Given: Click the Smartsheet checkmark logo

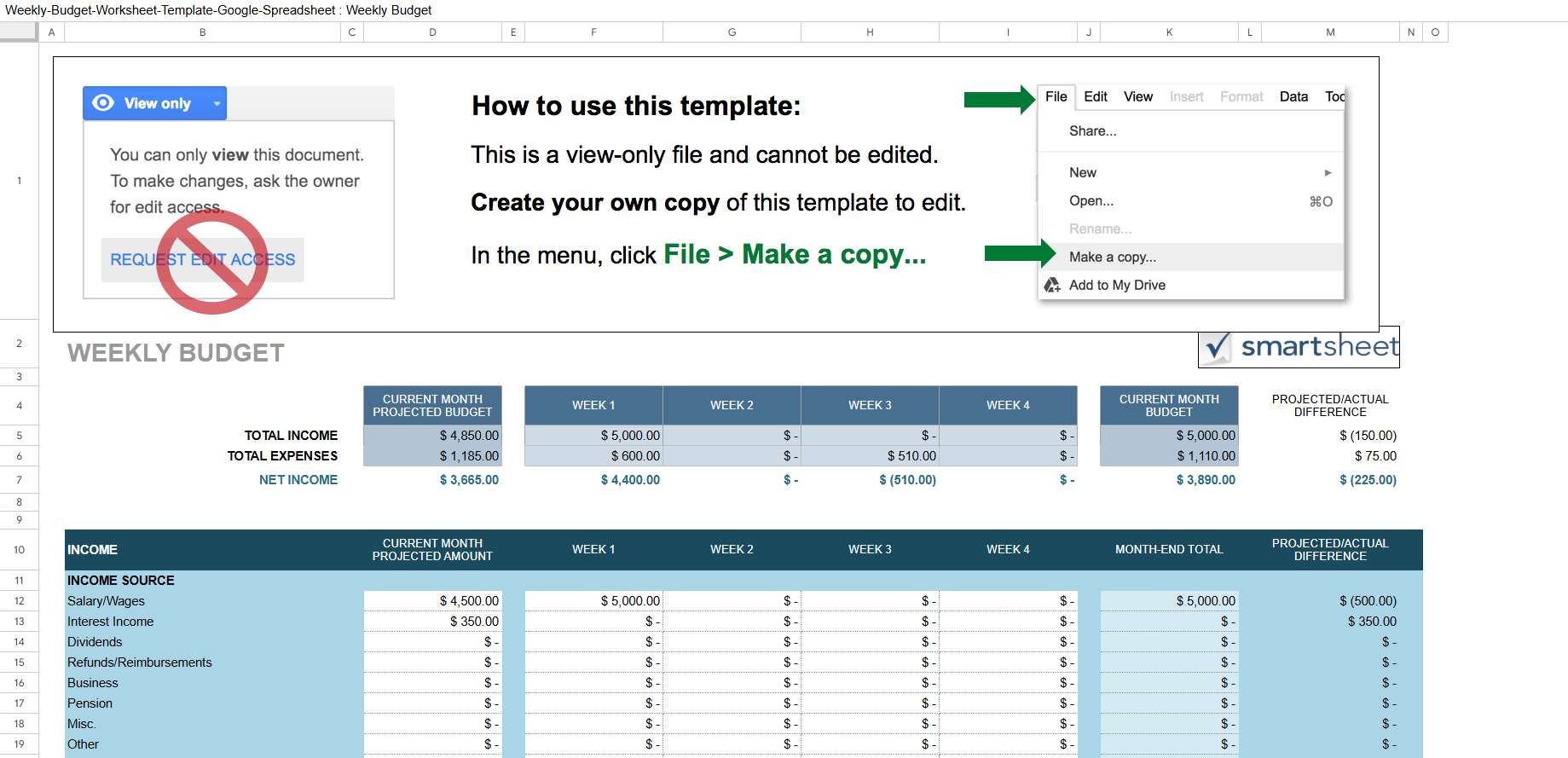Looking at the screenshot, I should [1217, 347].
